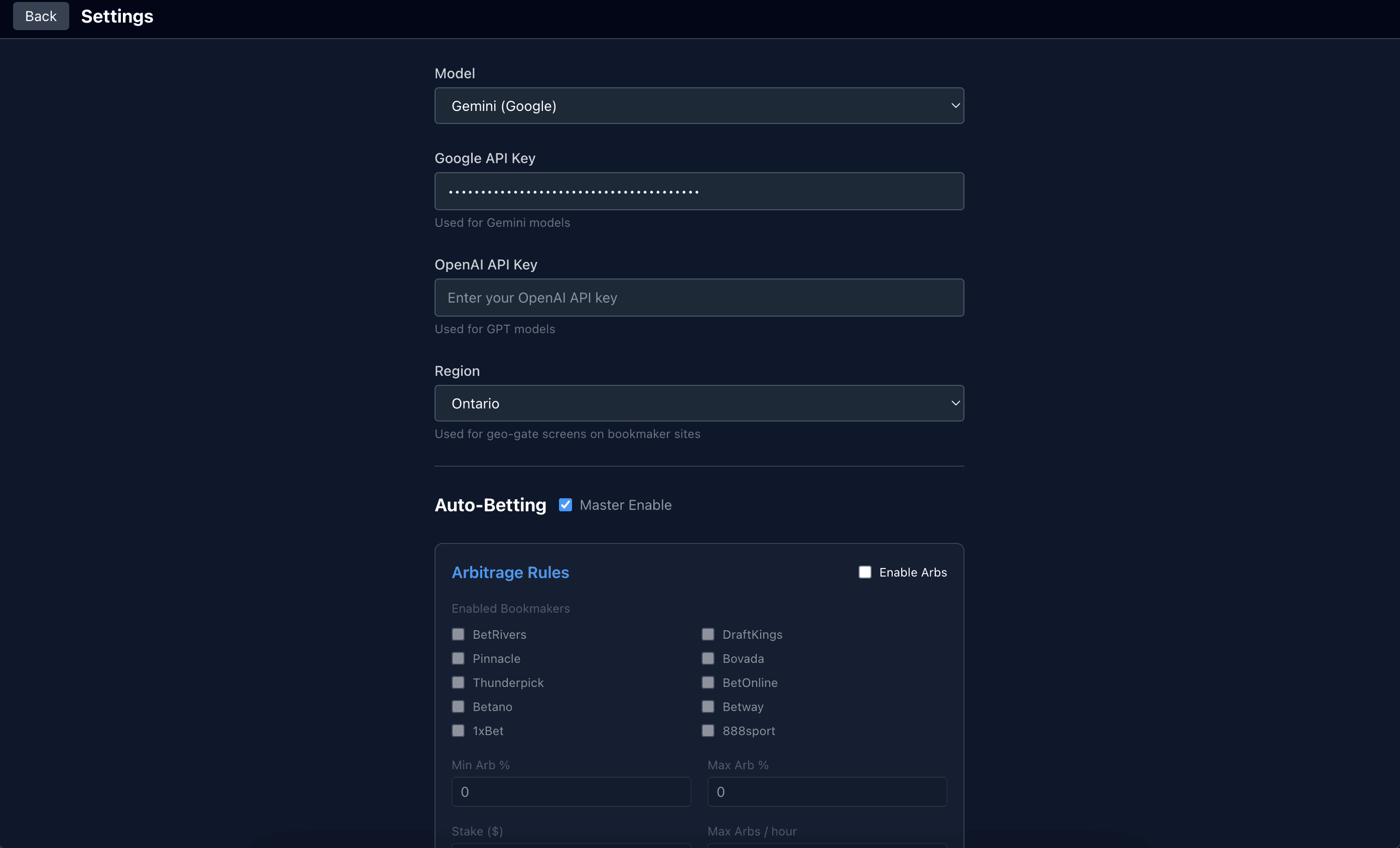Screen dimensions: 1400x848
Task: Check the Betano bookmaker
Action: 458,706
